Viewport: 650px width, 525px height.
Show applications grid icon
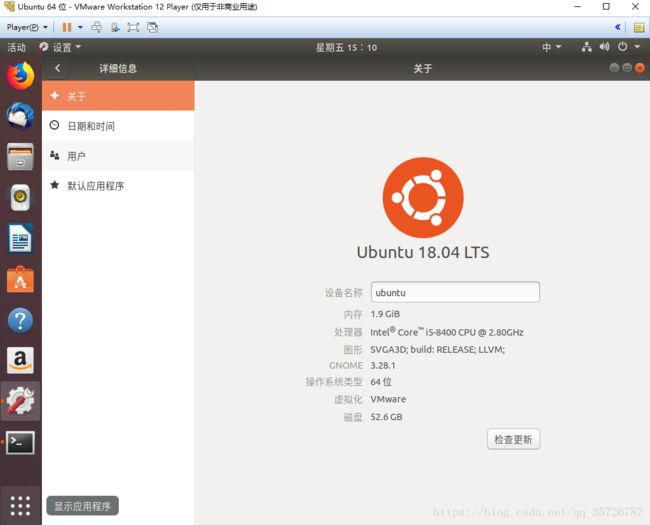[20, 506]
